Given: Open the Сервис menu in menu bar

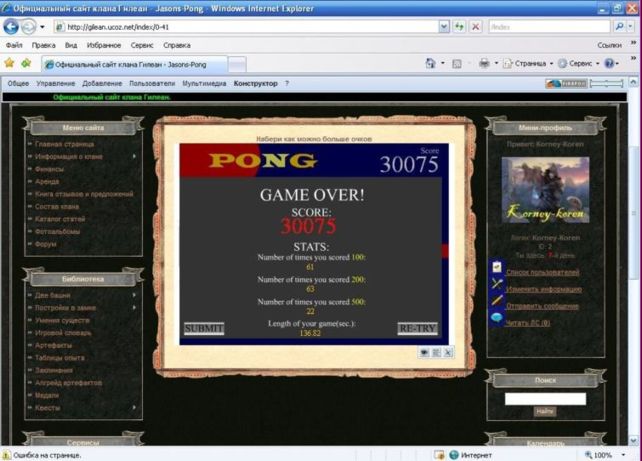Looking at the screenshot, I should tap(142, 45).
